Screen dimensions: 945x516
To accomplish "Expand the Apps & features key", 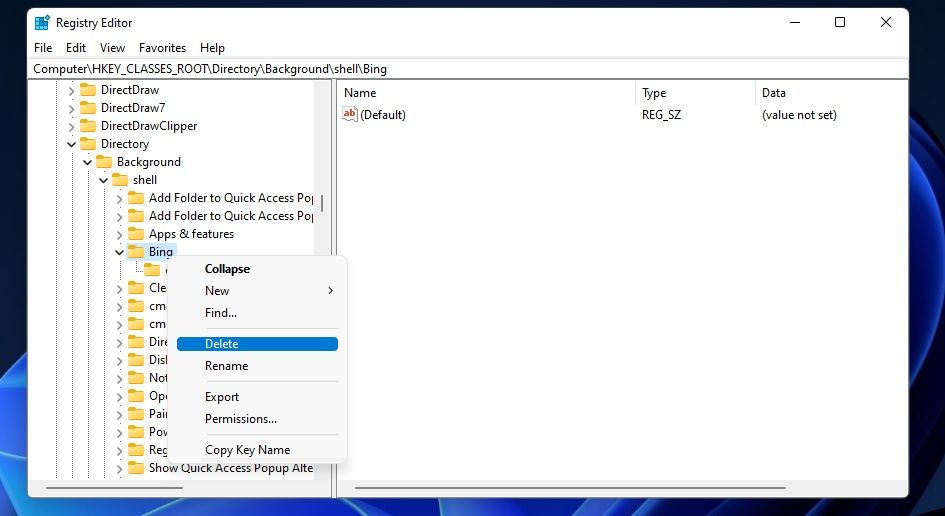I will 119,234.
